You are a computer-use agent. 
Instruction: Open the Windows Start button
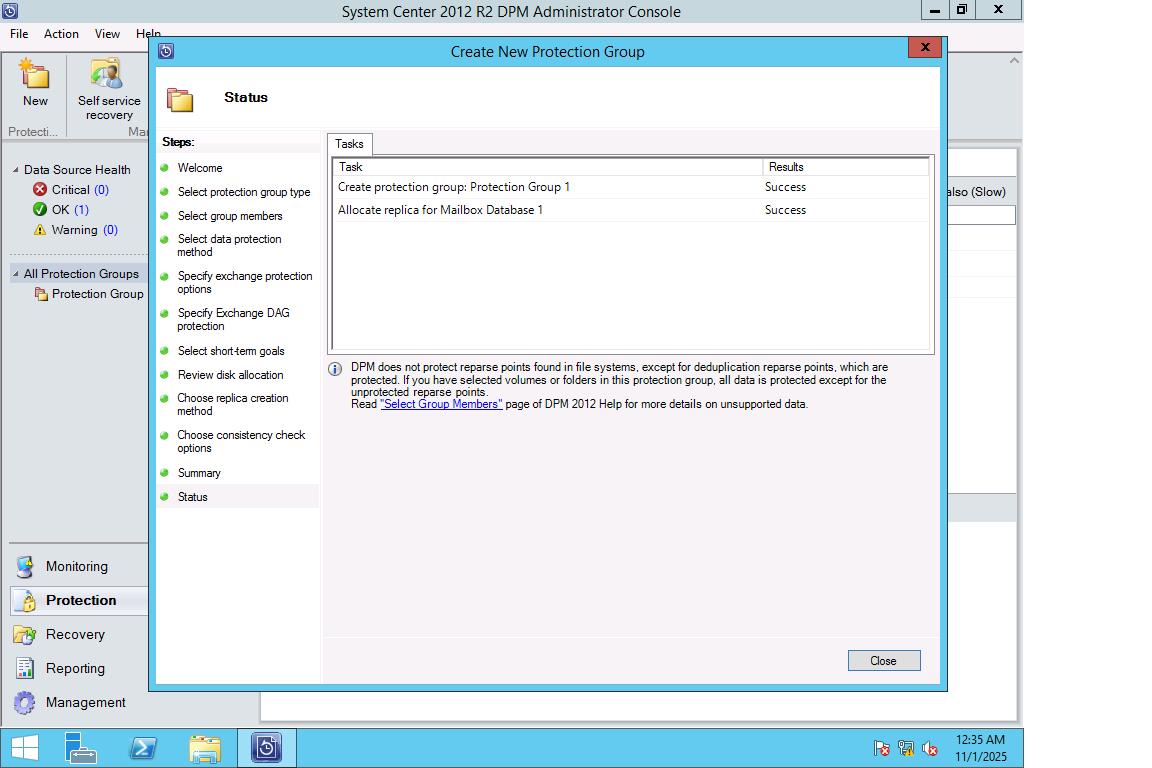point(25,748)
